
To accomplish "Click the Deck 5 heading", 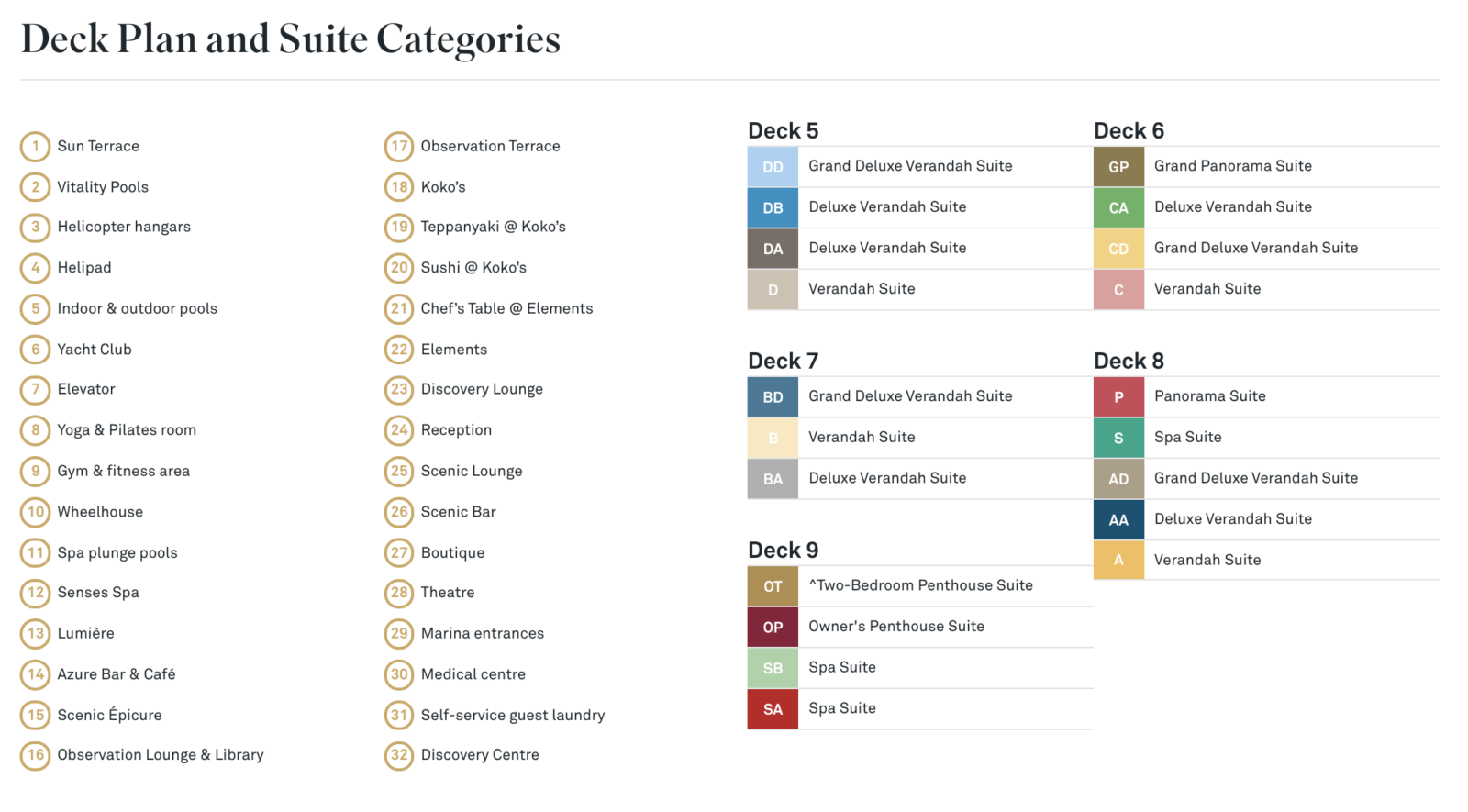I will [783, 130].
